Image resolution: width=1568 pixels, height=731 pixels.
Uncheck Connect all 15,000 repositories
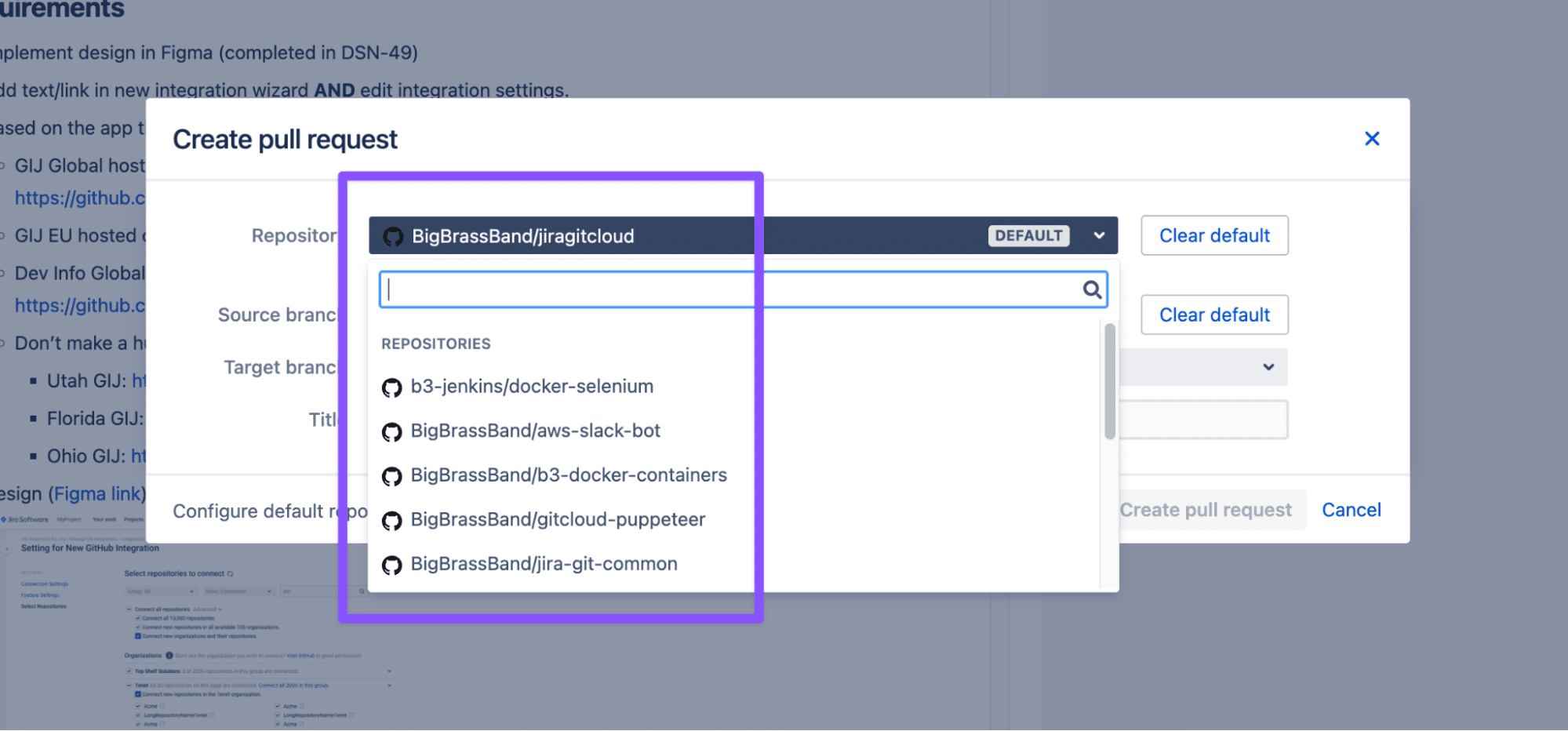pos(138,618)
